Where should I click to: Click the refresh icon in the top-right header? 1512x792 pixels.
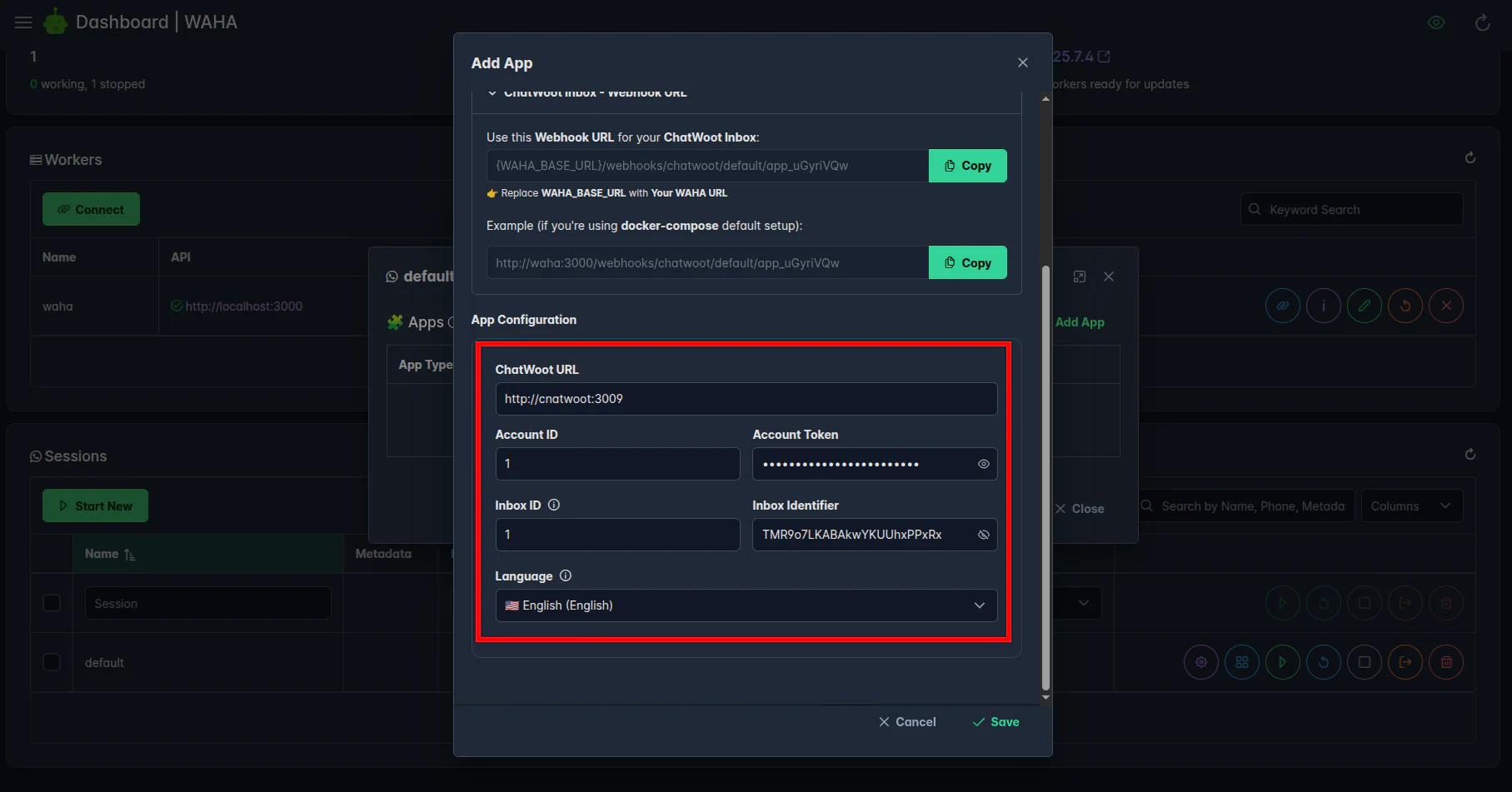pyautogui.click(x=1482, y=22)
